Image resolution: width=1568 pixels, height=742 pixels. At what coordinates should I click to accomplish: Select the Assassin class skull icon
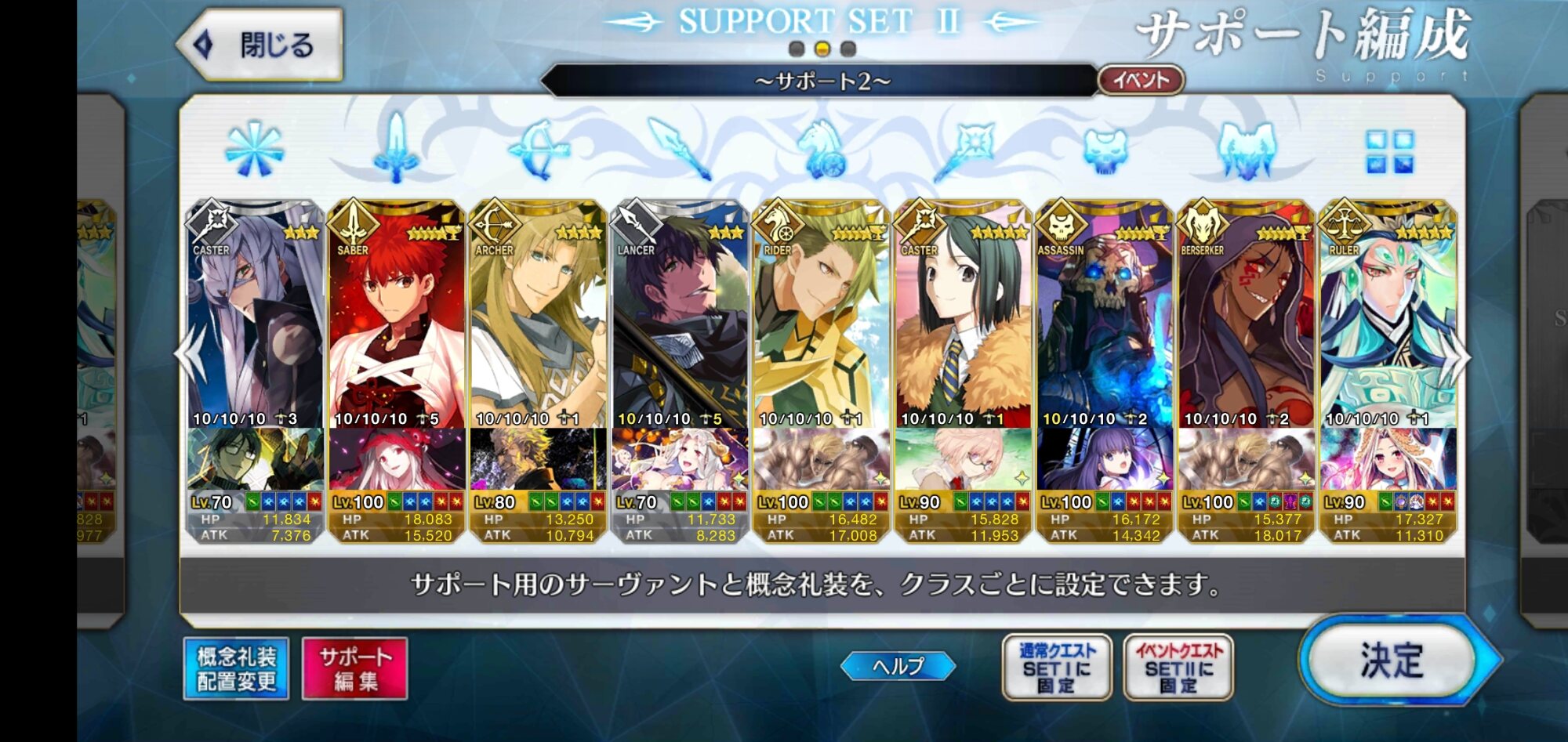[x=1105, y=150]
